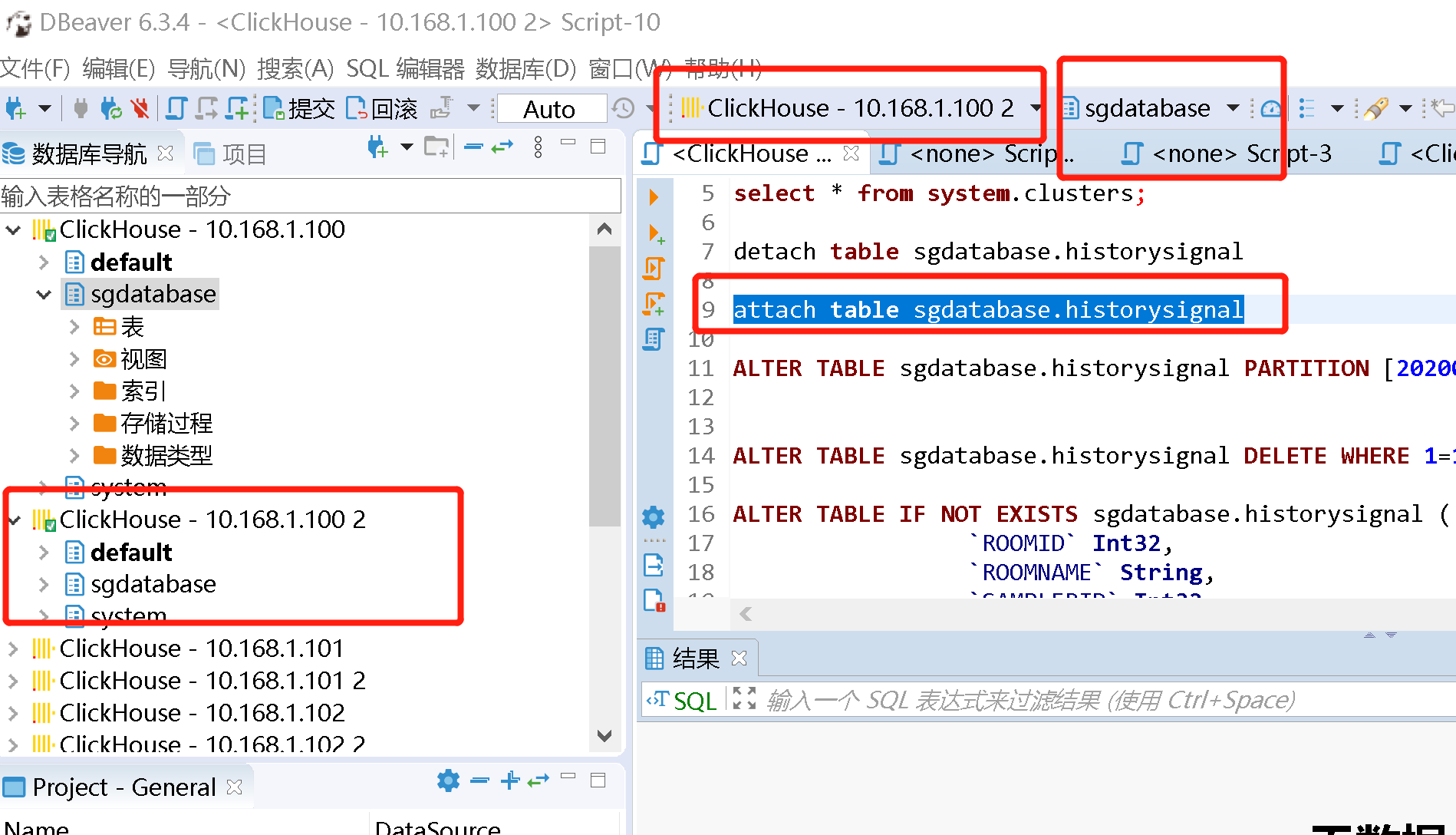Image resolution: width=1456 pixels, height=835 pixels.
Task: Click the 提交 commit button
Action: pos(299,108)
